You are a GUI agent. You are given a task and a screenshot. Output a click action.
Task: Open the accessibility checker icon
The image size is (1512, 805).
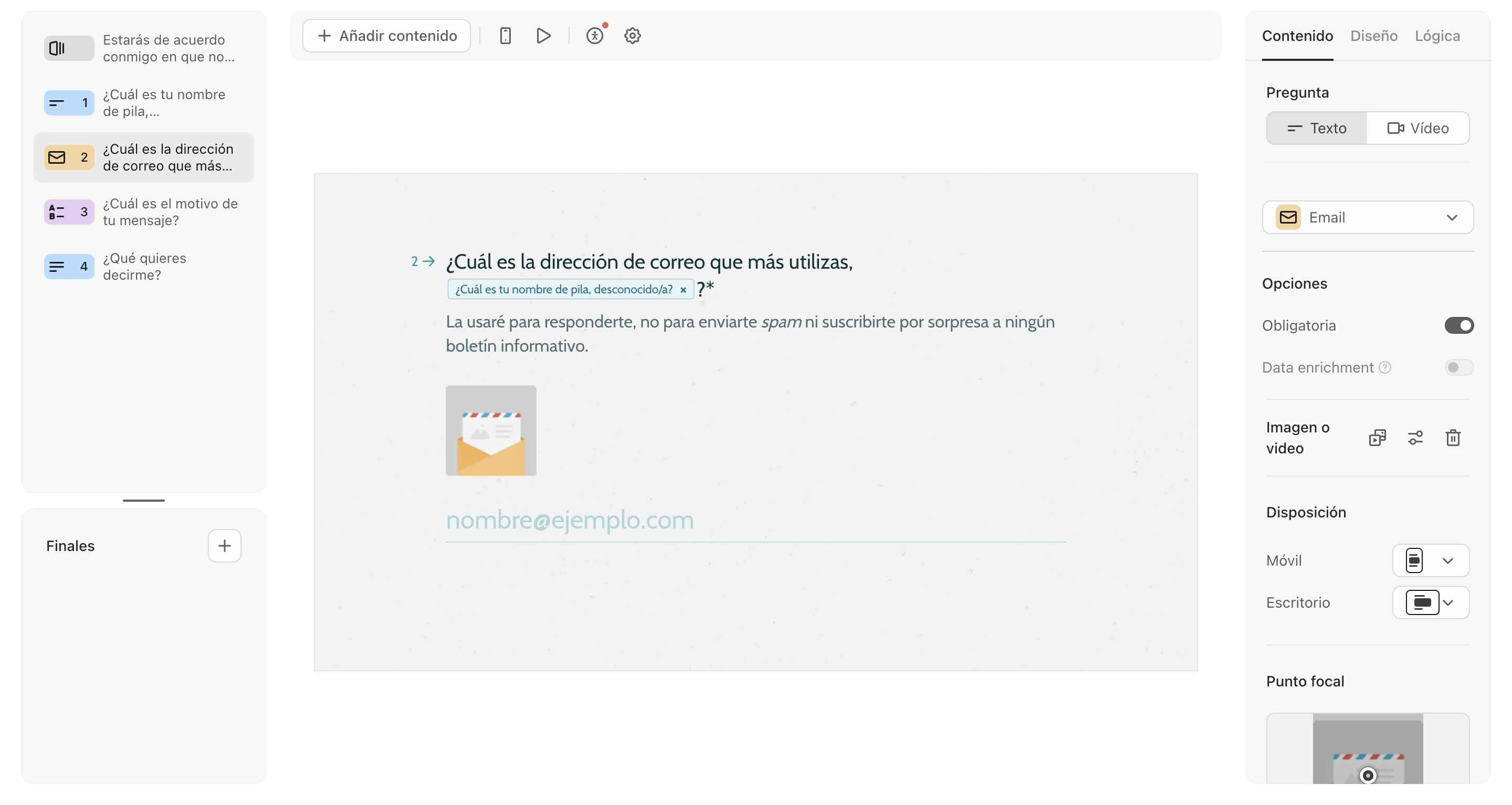pos(595,35)
